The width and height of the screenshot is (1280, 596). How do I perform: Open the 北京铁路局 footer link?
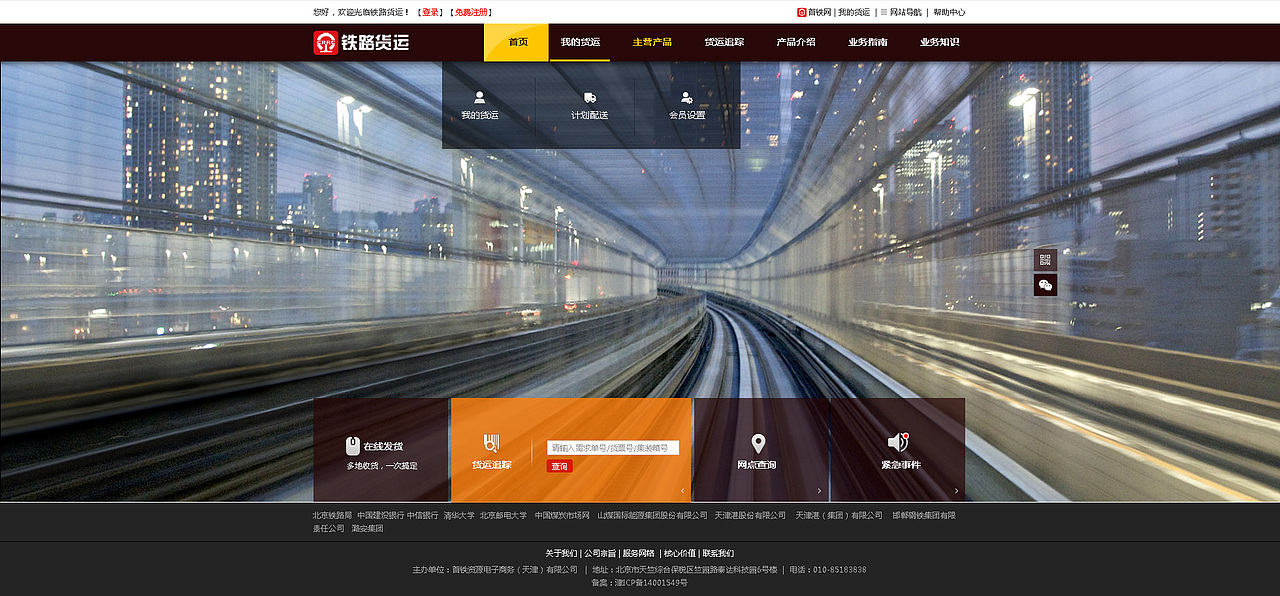tap(332, 516)
